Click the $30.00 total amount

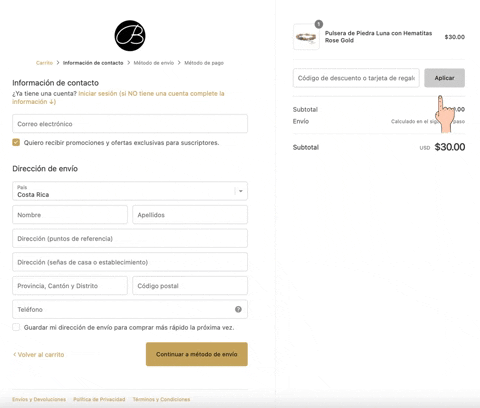tap(450, 147)
